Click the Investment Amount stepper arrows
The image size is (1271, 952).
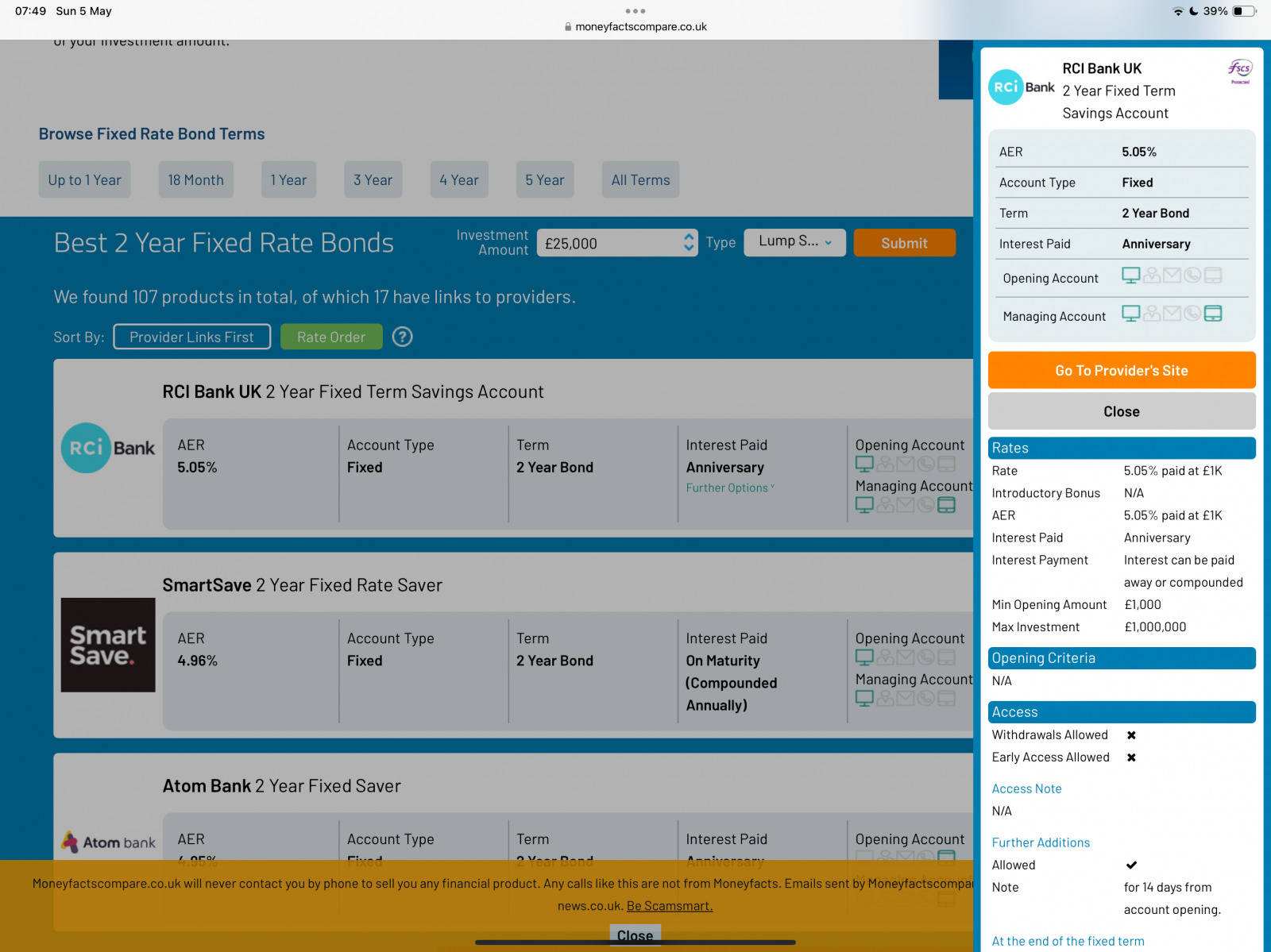(x=689, y=243)
